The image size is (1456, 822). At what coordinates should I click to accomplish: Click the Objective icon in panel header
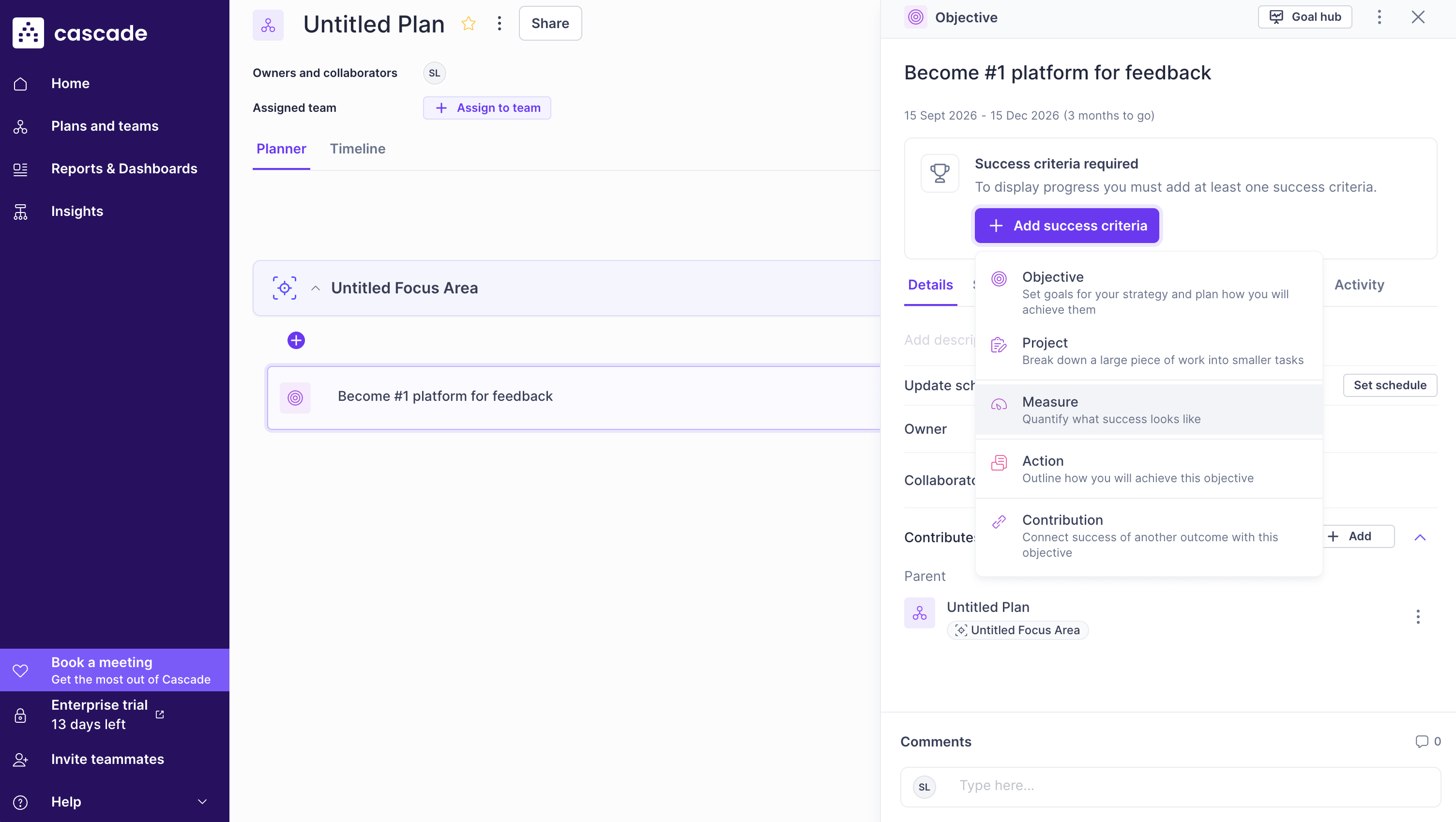click(x=916, y=17)
